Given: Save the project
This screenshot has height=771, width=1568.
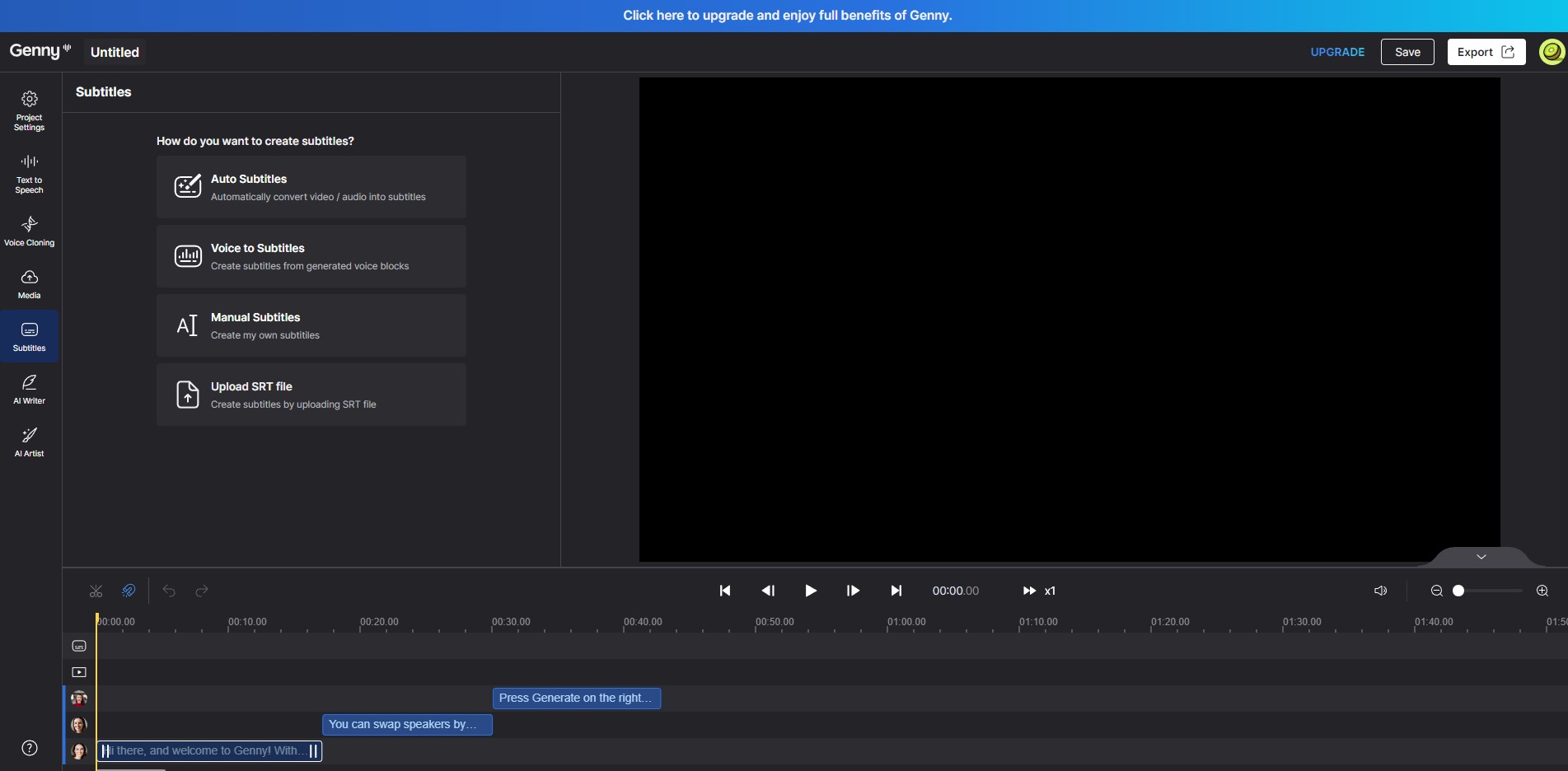Looking at the screenshot, I should tap(1407, 52).
